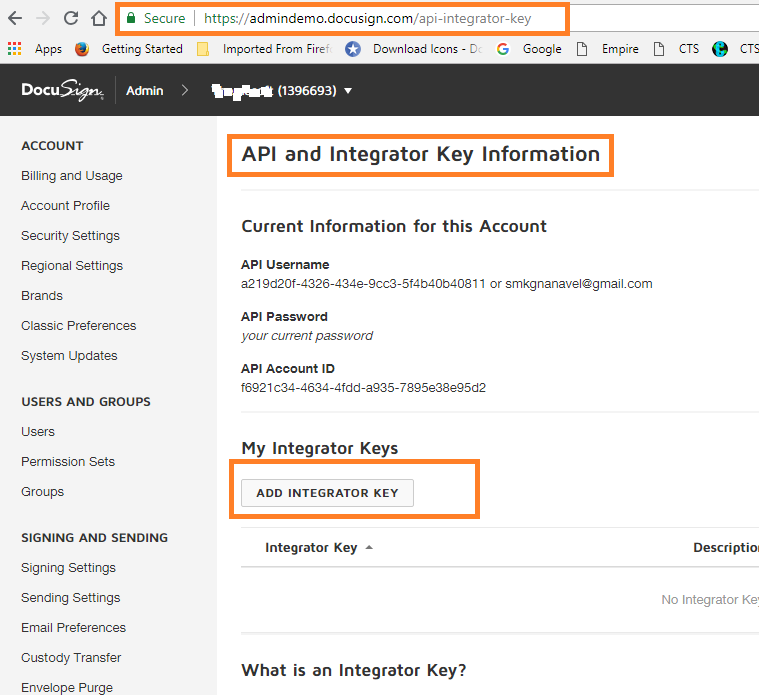Screen dimensions: 759x695
Task: Open Sending Settings
Action: pos(71,598)
